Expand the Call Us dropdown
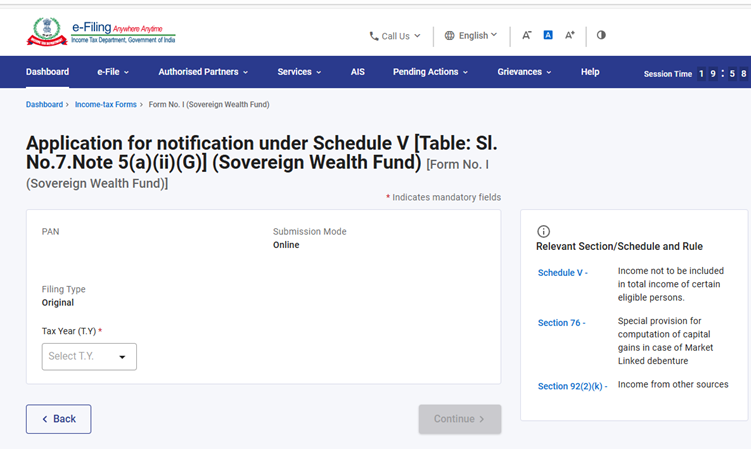The width and height of the screenshot is (751, 449). pos(395,36)
